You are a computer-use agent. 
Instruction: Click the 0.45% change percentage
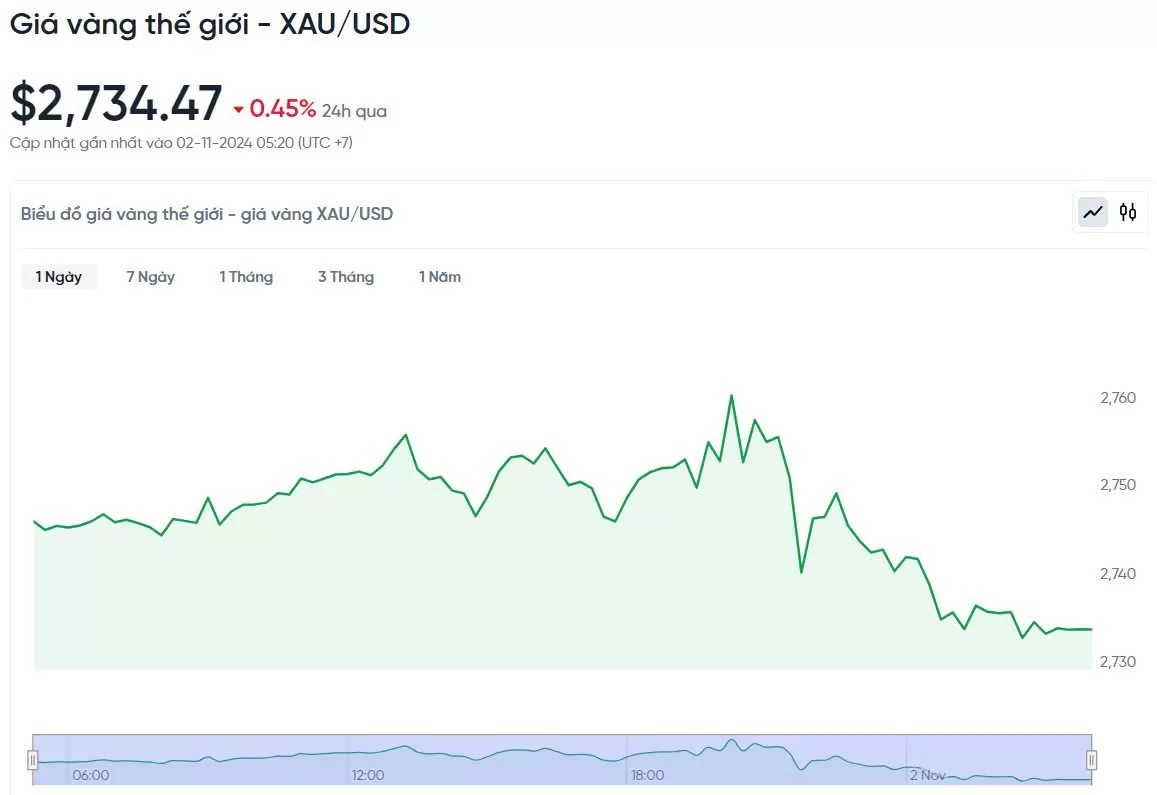(x=283, y=109)
